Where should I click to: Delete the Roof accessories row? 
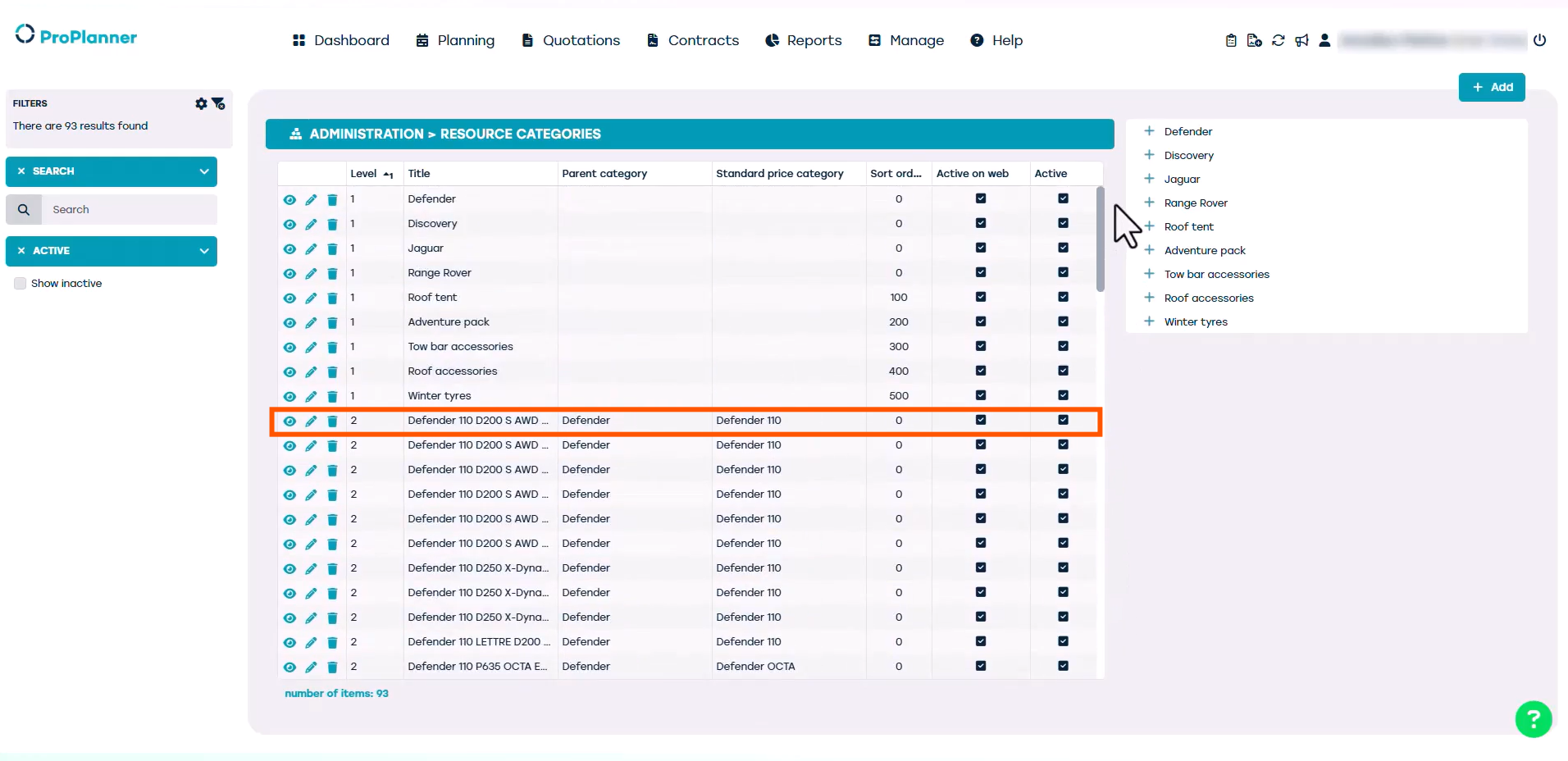pos(332,371)
